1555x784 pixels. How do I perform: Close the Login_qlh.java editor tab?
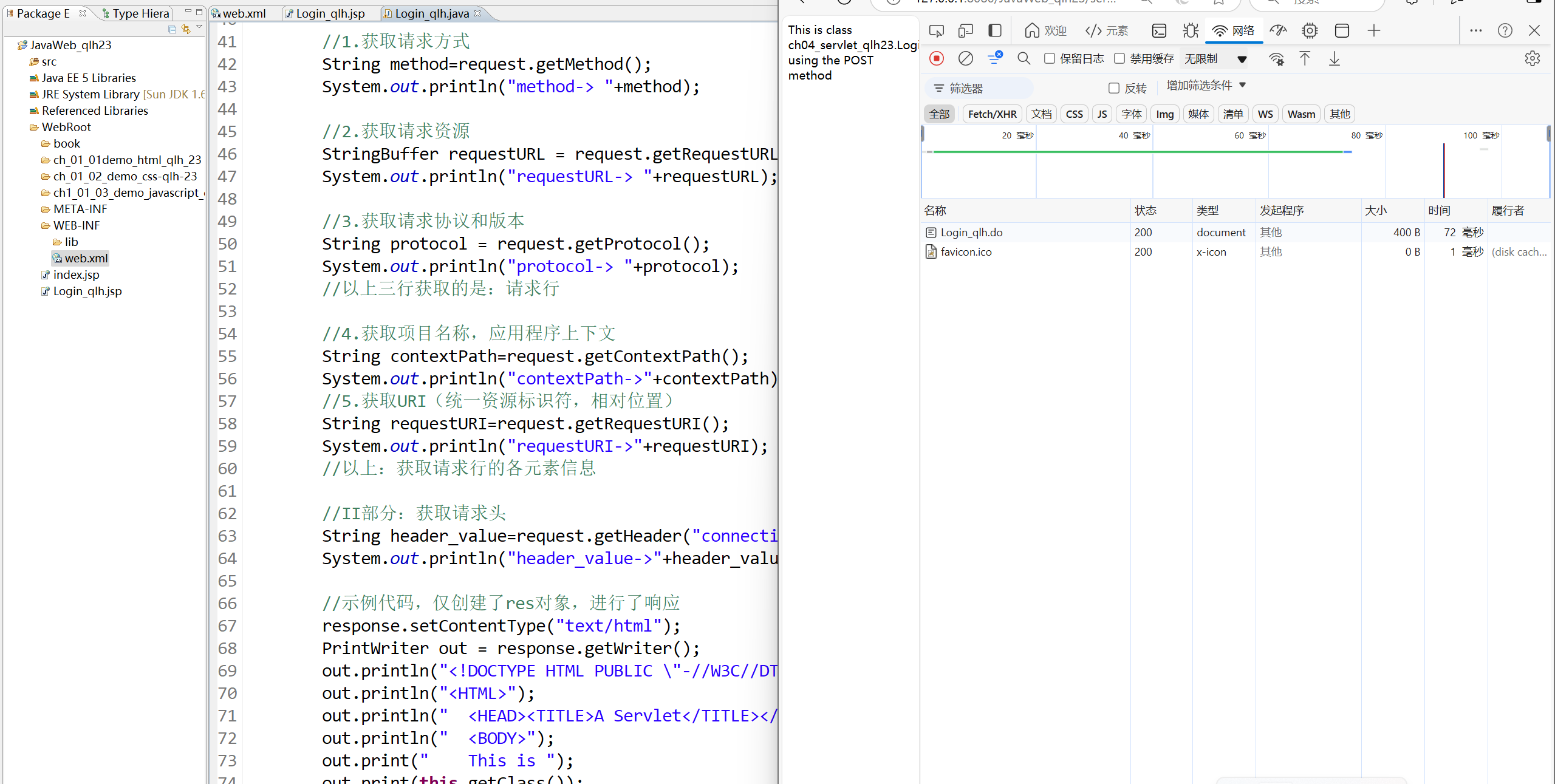point(477,13)
